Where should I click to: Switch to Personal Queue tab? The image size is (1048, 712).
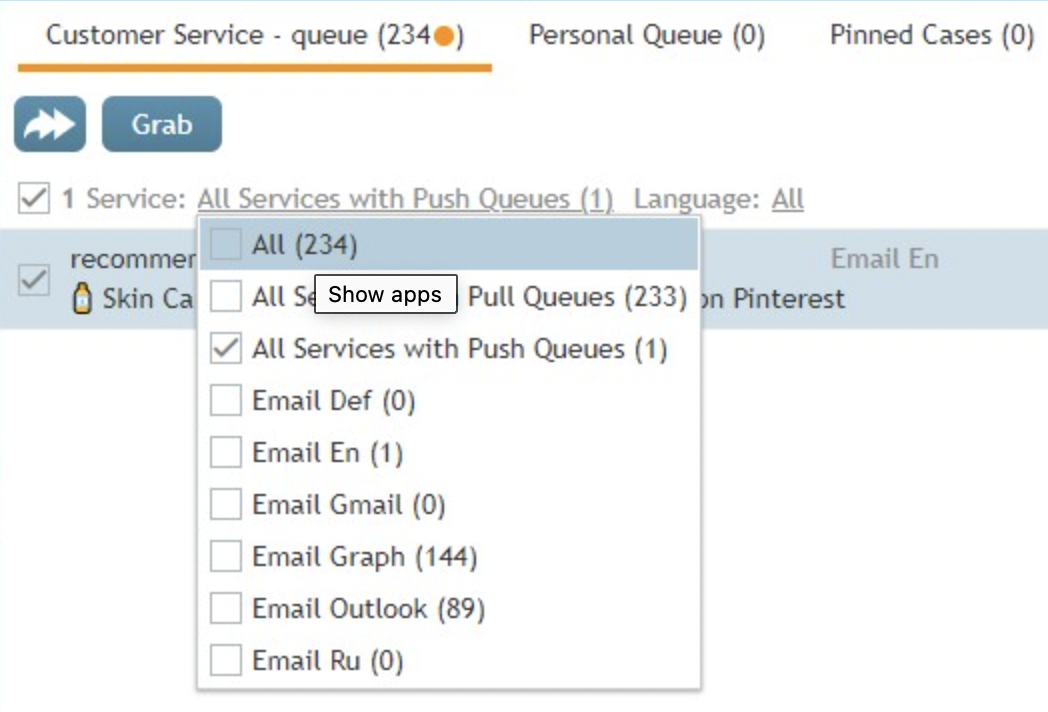[646, 36]
